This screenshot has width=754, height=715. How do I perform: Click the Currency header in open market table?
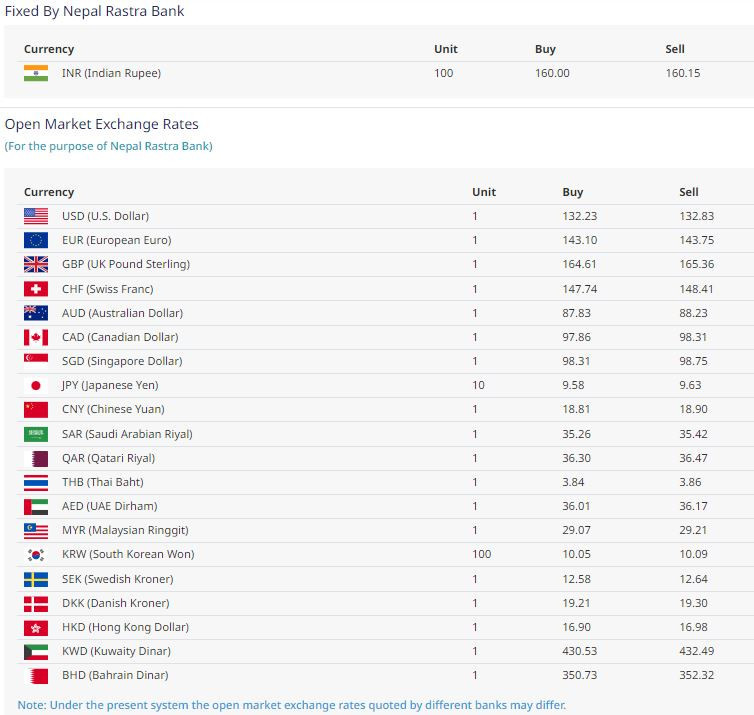[49, 192]
